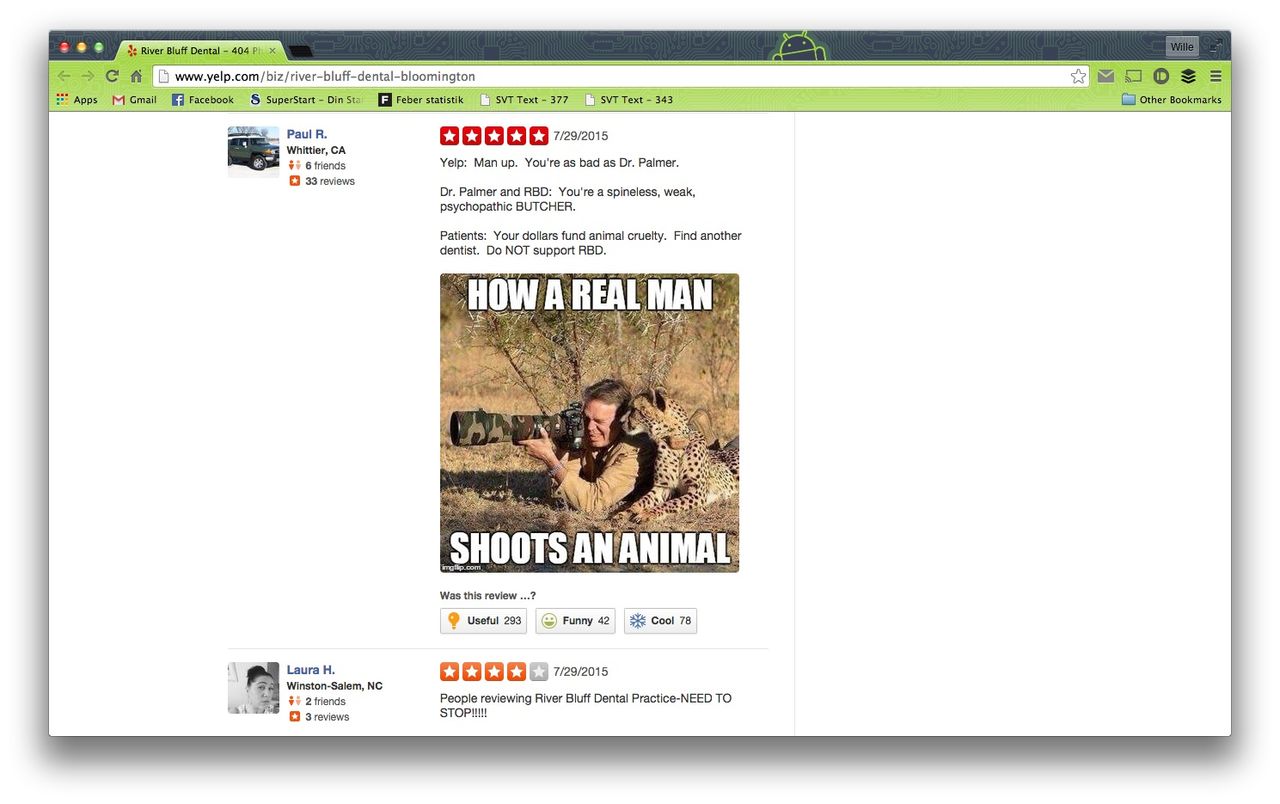
Task: Click the Chromecast cast extension icon
Action: (x=1133, y=76)
